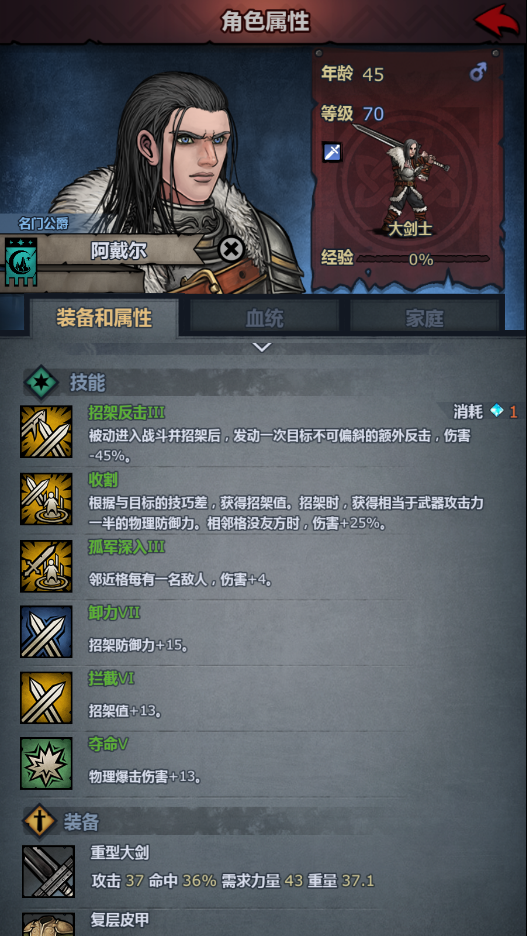The image size is (527, 936).
Task: Select the 装备和属性 tab
Action: coord(104,318)
